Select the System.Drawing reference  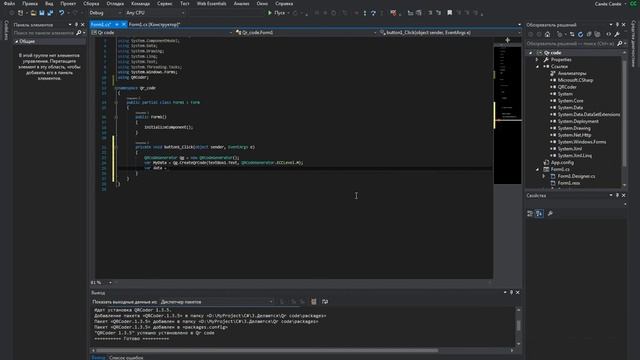[574, 128]
